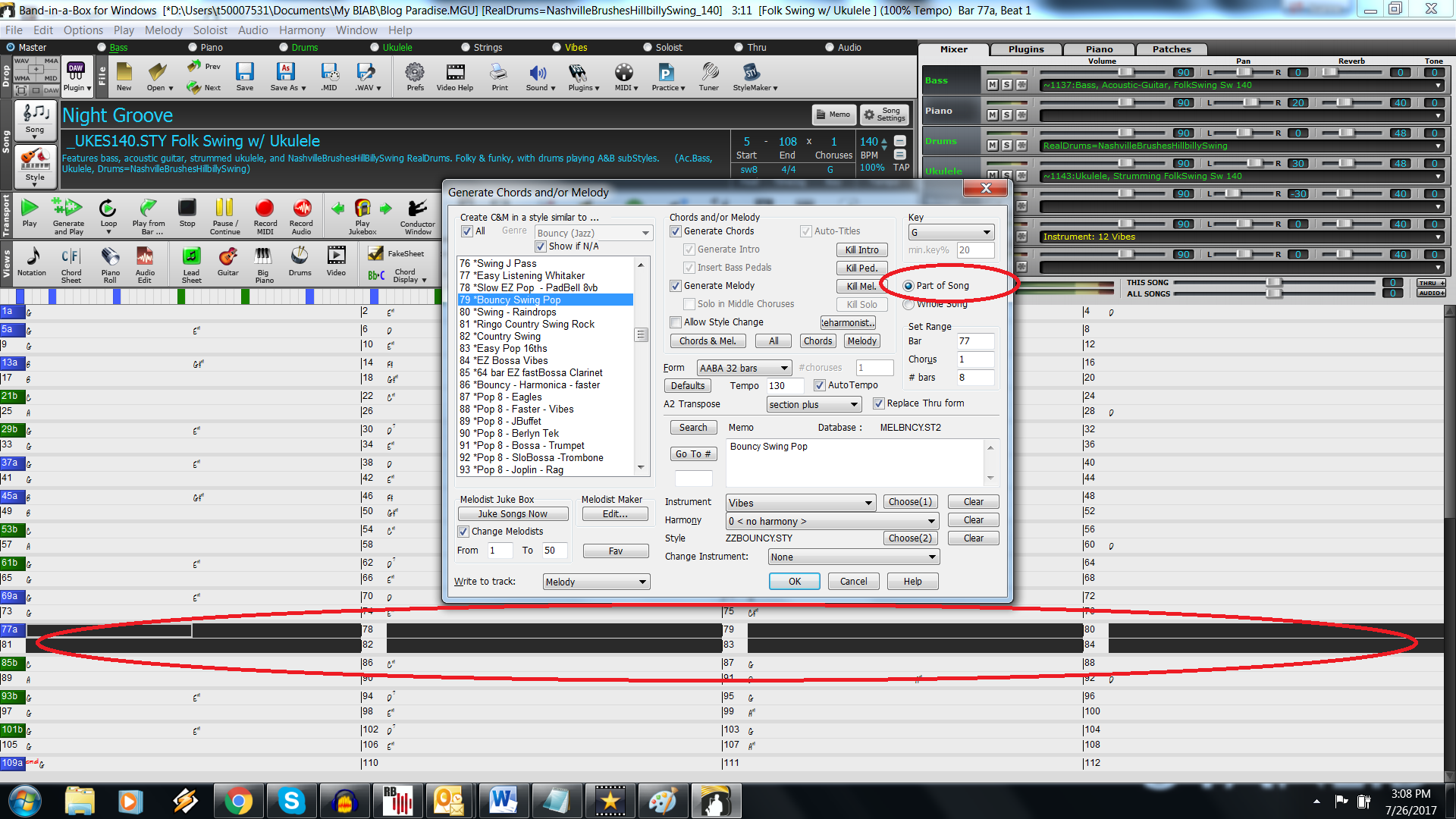Open the Plugins icon
Image resolution: width=1456 pixels, height=819 pixels.
tap(583, 76)
